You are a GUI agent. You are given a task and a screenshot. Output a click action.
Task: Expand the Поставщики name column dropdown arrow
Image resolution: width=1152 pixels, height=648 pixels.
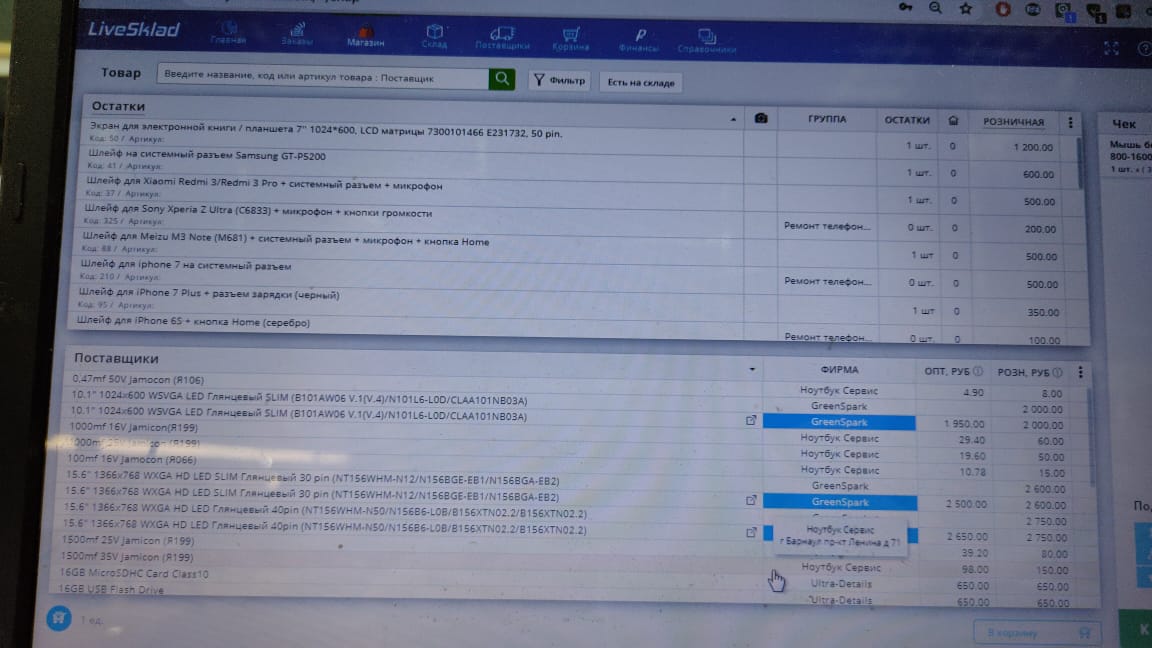click(752, 369)
